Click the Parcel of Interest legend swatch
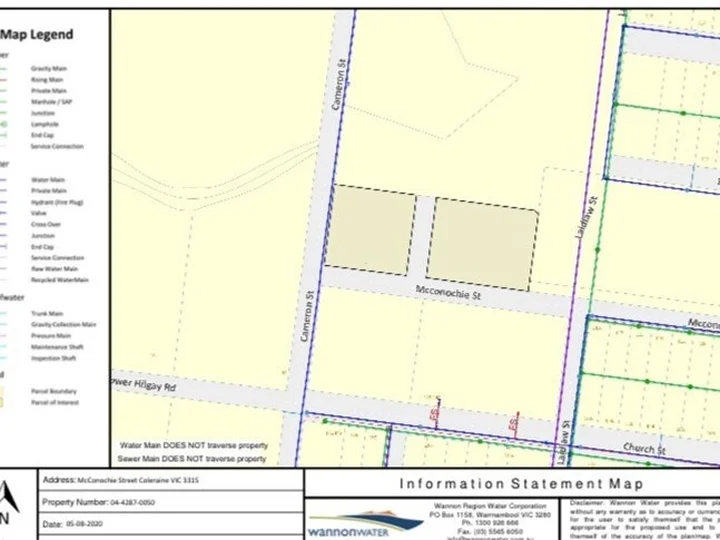Viewport: 720px width, 540px height. 2,403
